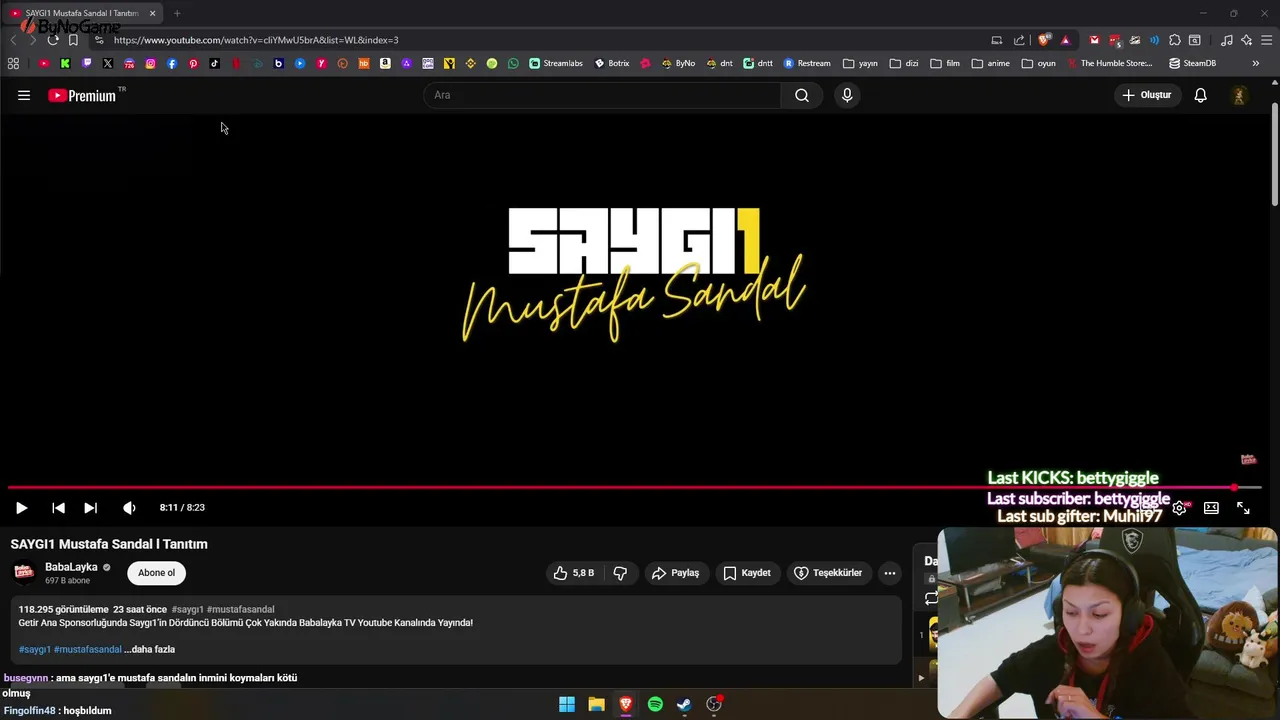Open a new browser tab
Viewport: 1280px width, 720px height.
click(x=177, y=13)
